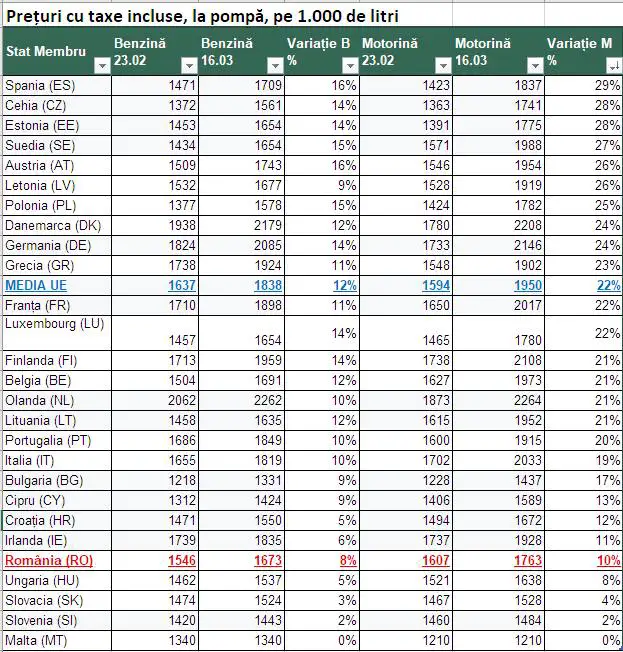
Task: Open the Motorină 23.02 filter dropdown
Action: click(443, 66)
